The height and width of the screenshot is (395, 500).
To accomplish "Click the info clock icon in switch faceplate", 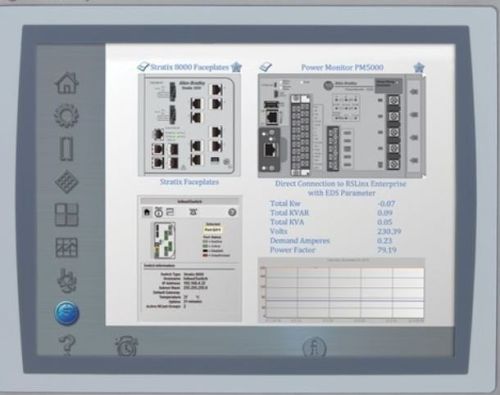I will 158,212.
